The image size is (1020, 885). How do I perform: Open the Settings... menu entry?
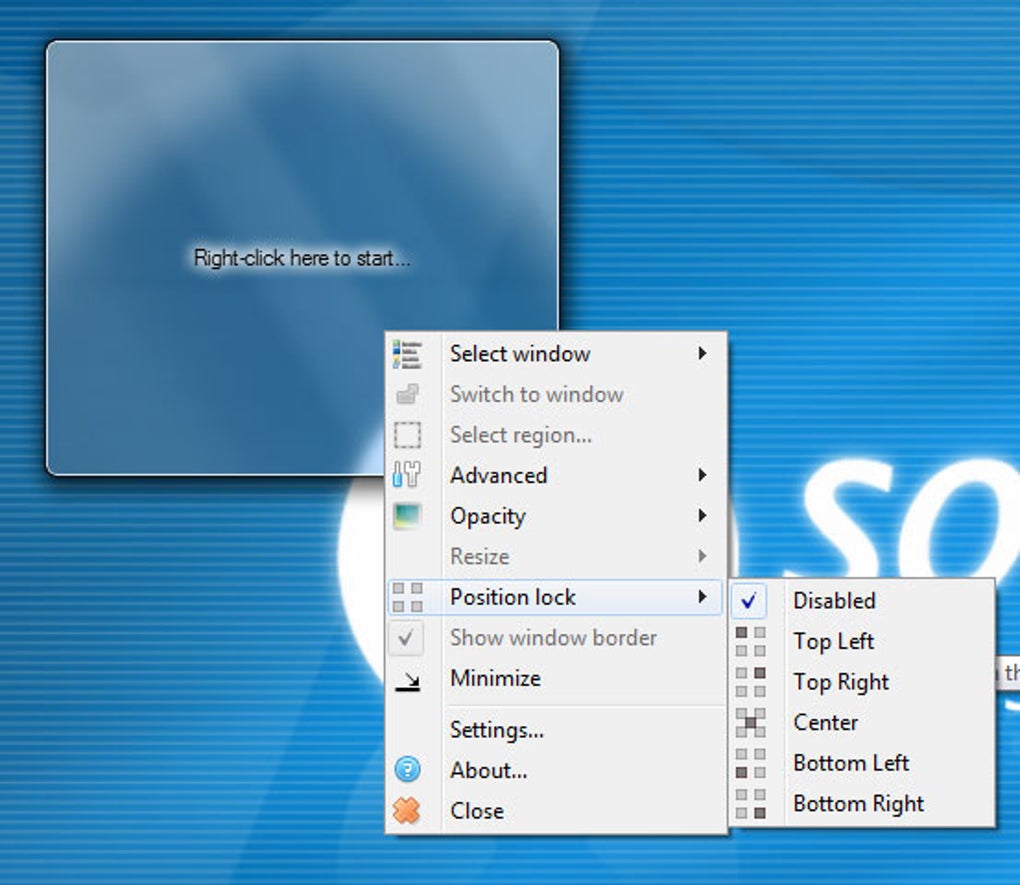(497, 730)
